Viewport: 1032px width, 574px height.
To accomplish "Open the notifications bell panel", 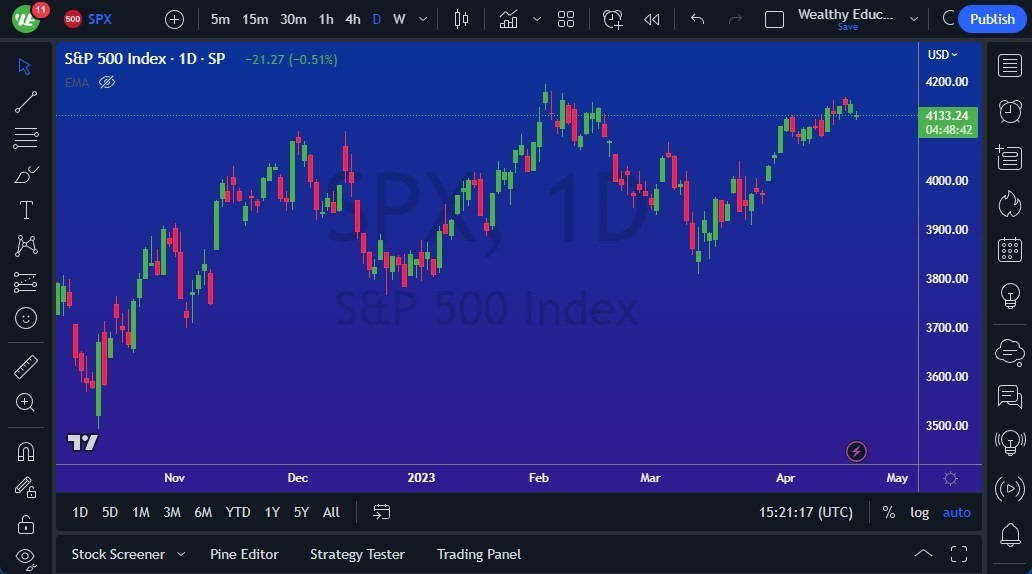I will 1010,535.
